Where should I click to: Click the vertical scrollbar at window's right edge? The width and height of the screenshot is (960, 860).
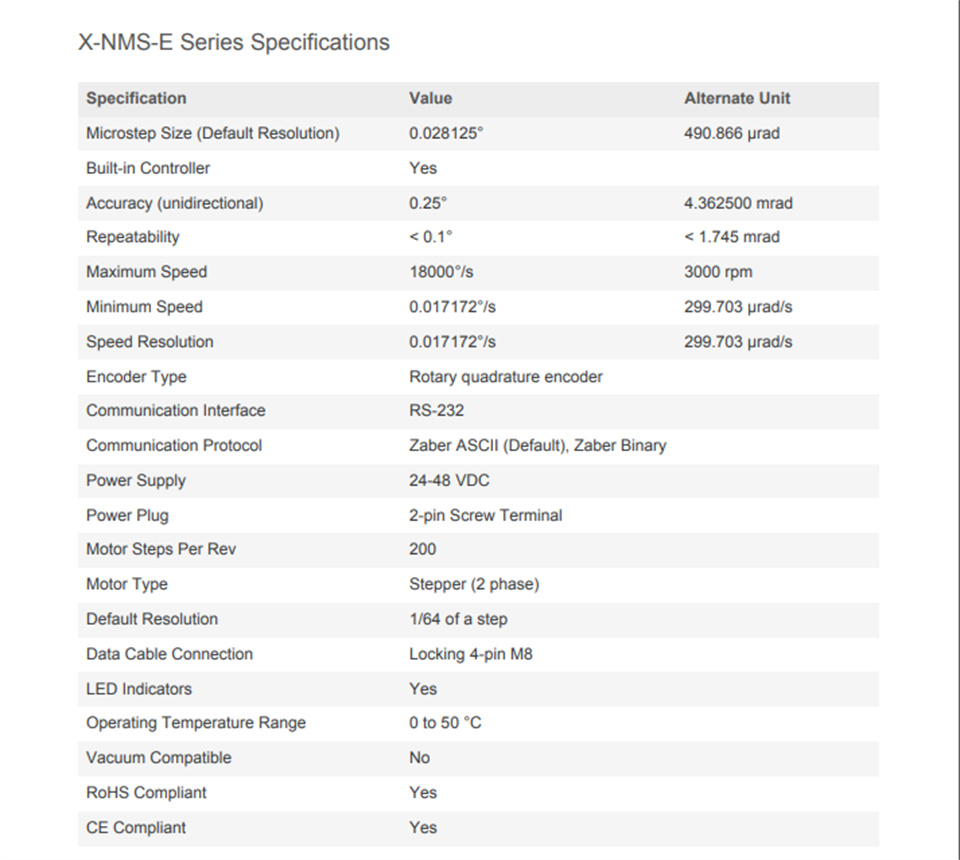[958, 430]
